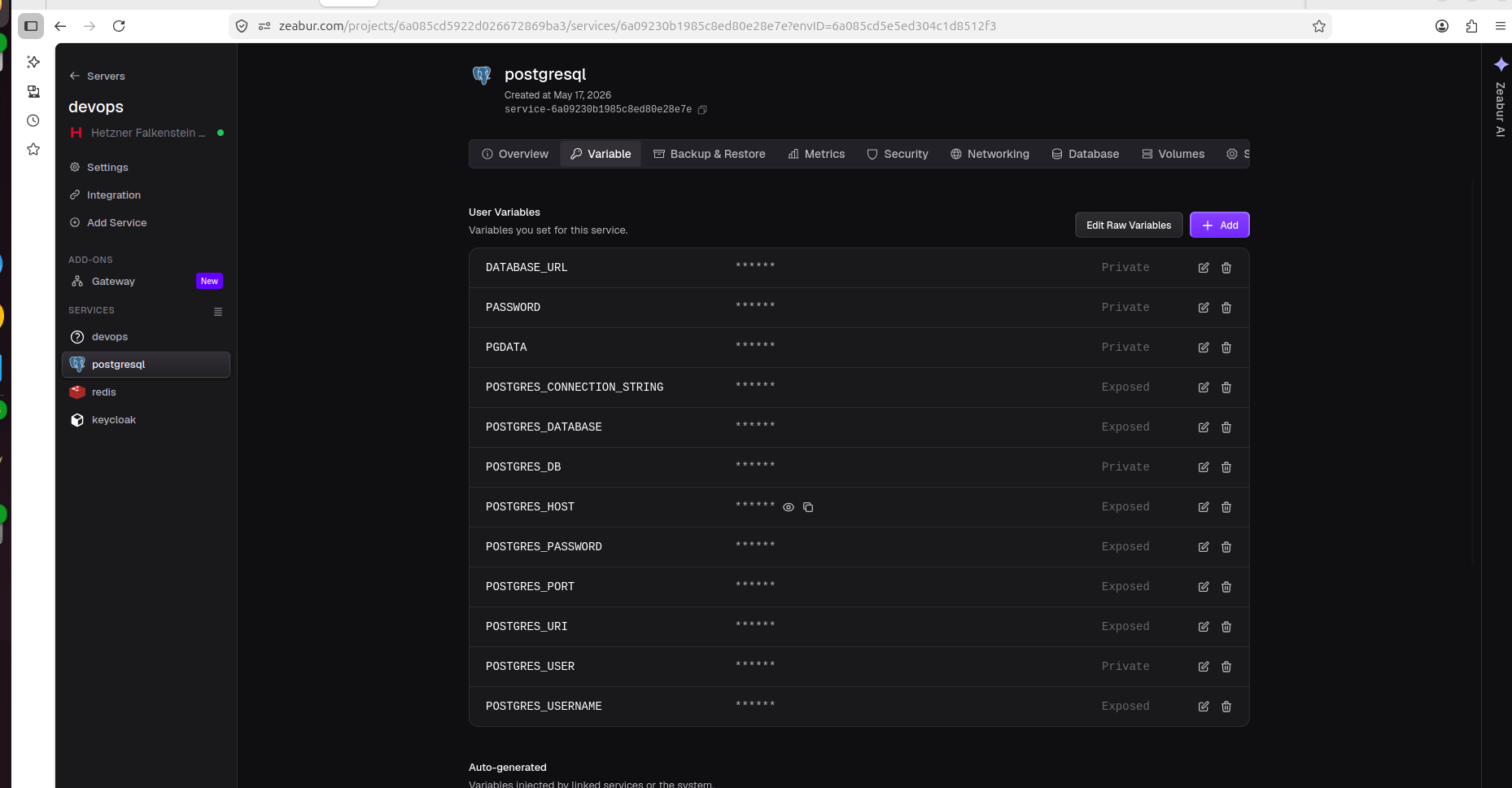Viewport: 1512px width, 788px height.
Task: Reveal the POSTGRES_HOST value with eye icon
Action: coord(789,507)
